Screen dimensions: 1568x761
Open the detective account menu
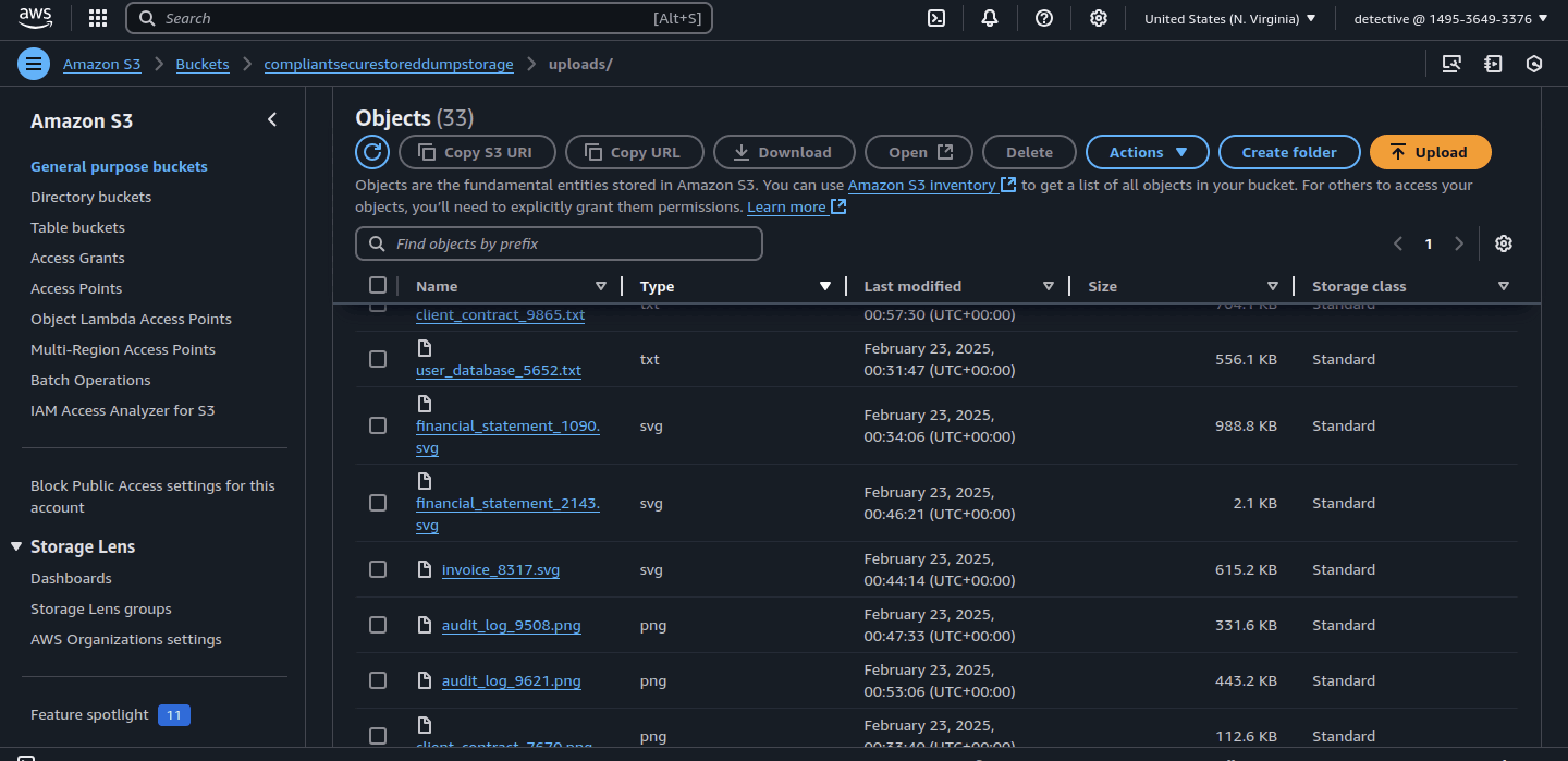point(1450,19)
